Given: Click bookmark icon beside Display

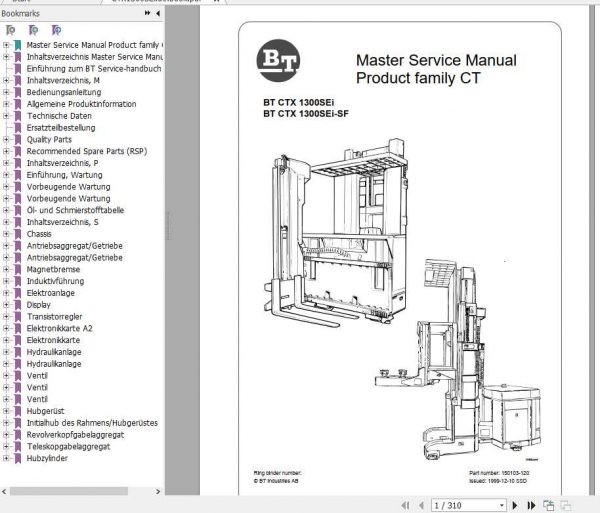Looking at the screenshot, I should pyautogui.click(x=18, y=305).
